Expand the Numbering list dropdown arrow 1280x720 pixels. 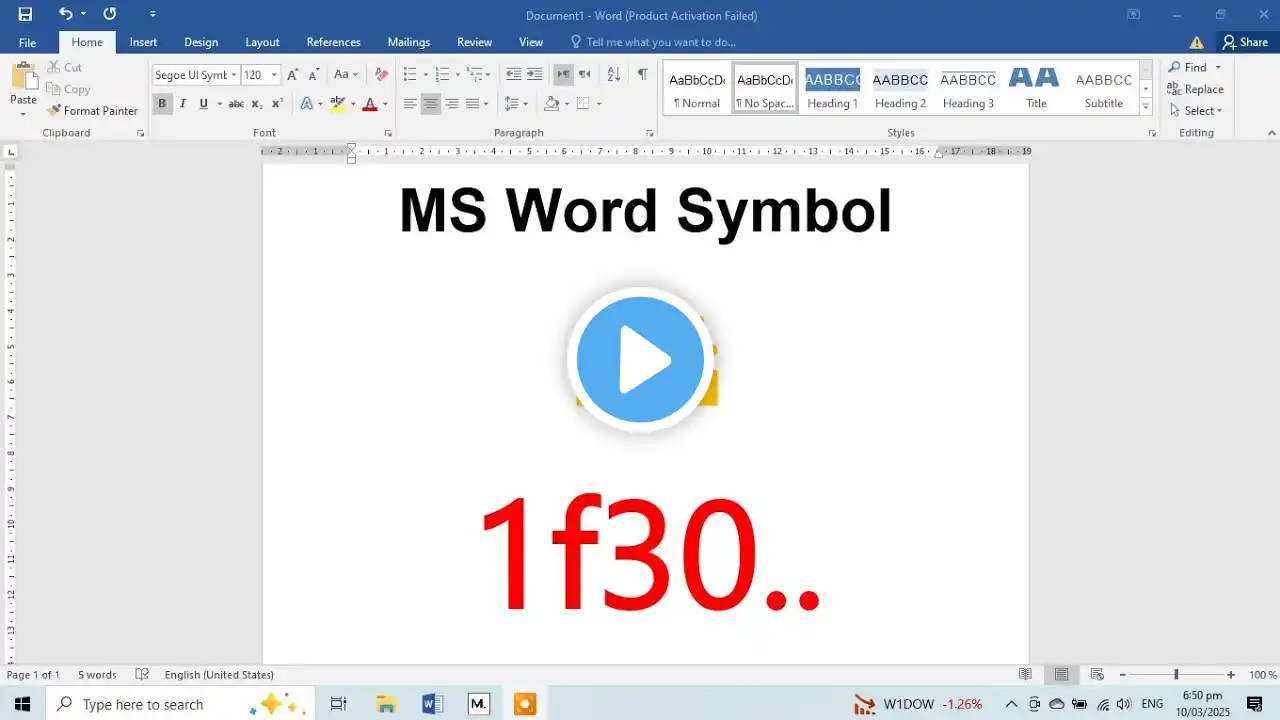pyautogui.click(x=458, y=75)
